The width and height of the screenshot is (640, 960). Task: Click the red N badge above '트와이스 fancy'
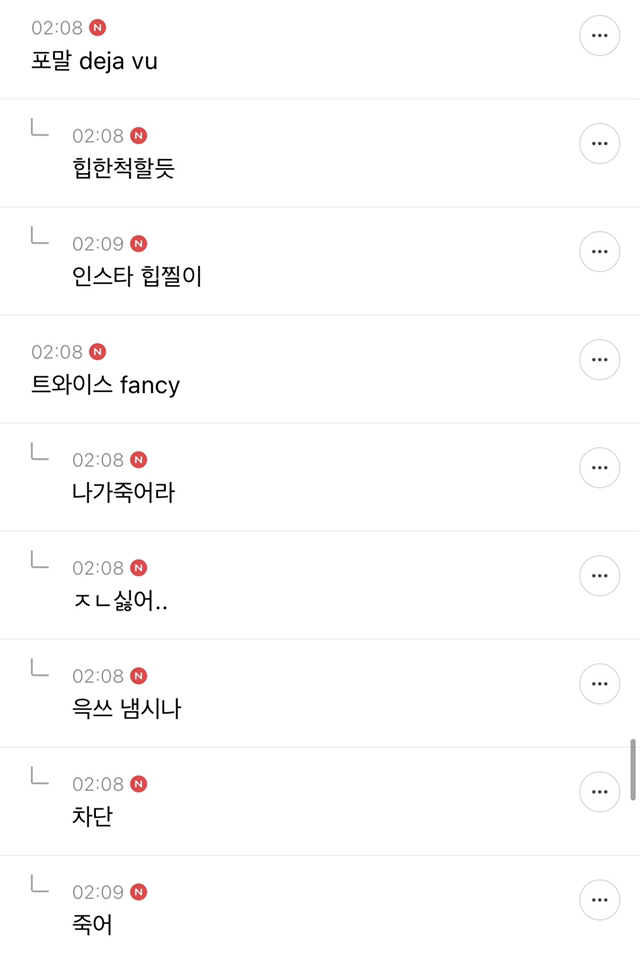[x=97, y=352]
